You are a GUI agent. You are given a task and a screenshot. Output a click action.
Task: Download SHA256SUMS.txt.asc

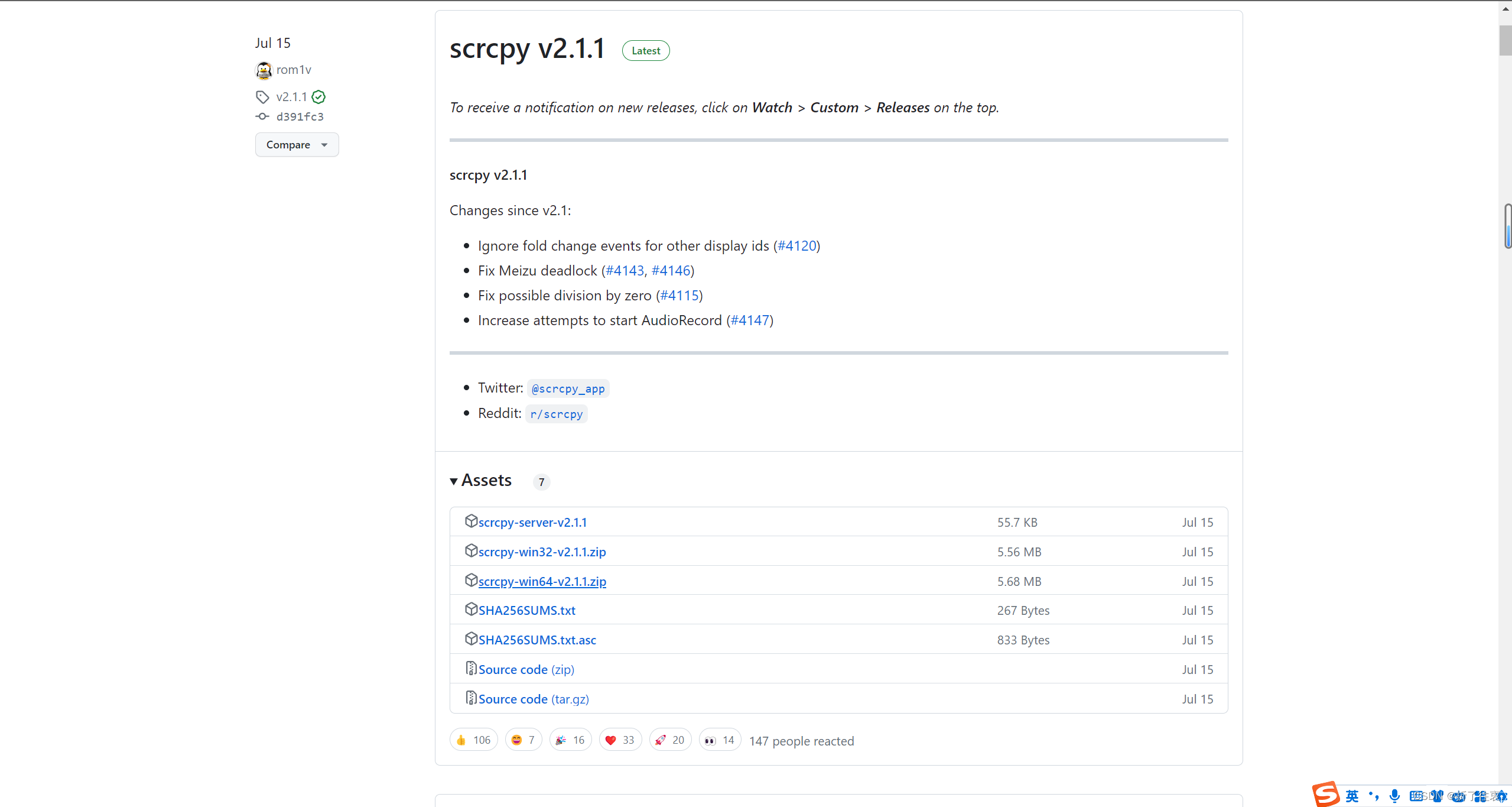537,640
